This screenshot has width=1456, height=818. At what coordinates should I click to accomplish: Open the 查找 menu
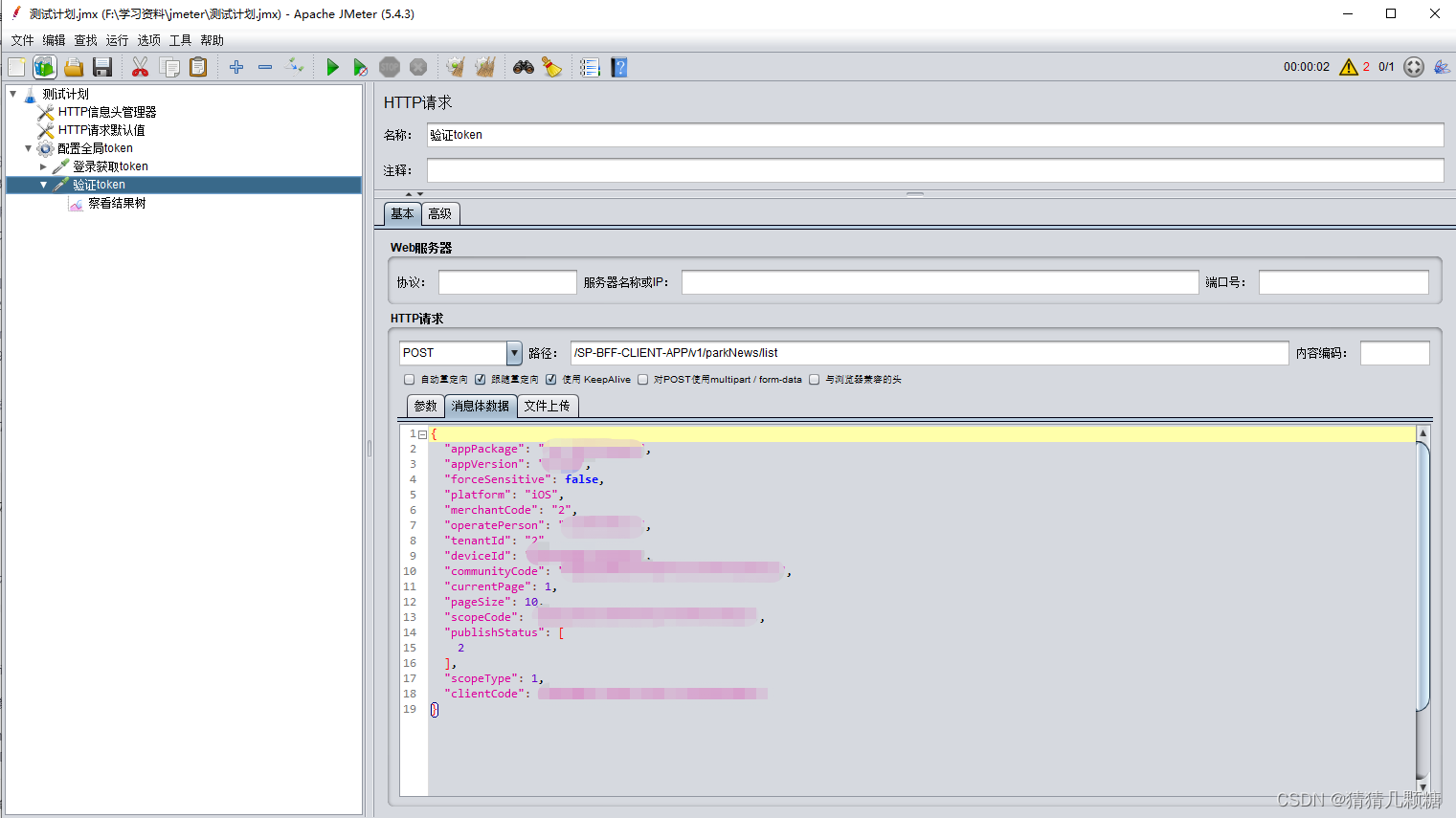point(85,40)
